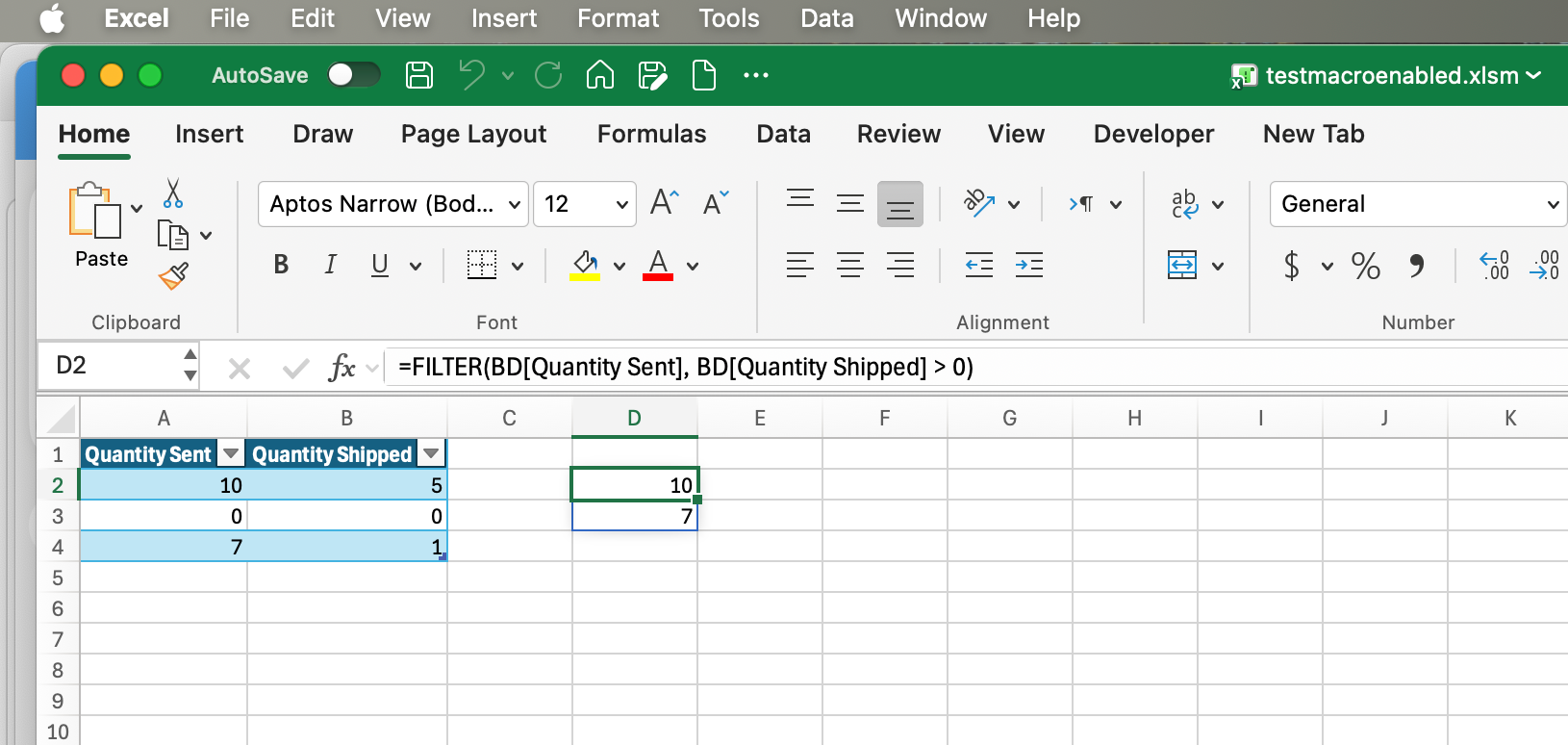Align text to the right
Image resolution: width=1568 pixels, height=745 pixels.
click(x=900, y=265)
